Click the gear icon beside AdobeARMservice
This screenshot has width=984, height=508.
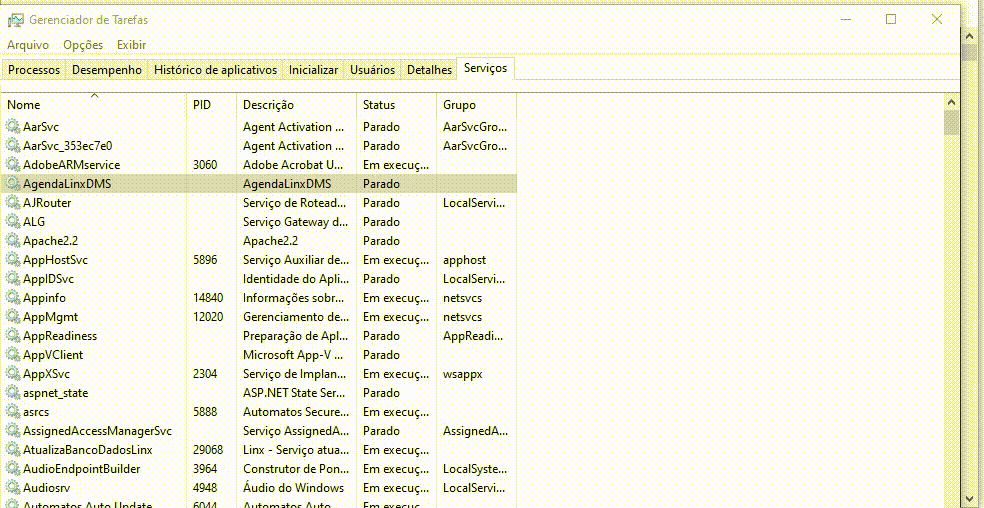13,165
